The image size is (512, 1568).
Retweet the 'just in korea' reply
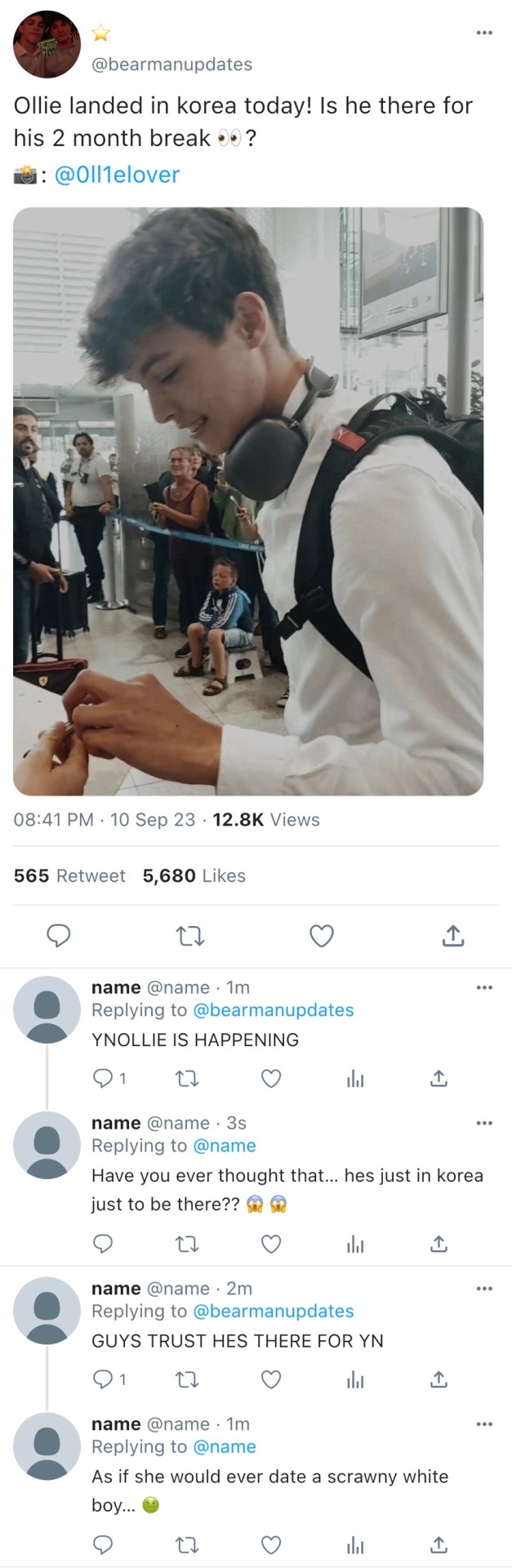[x=188, y=1244]
